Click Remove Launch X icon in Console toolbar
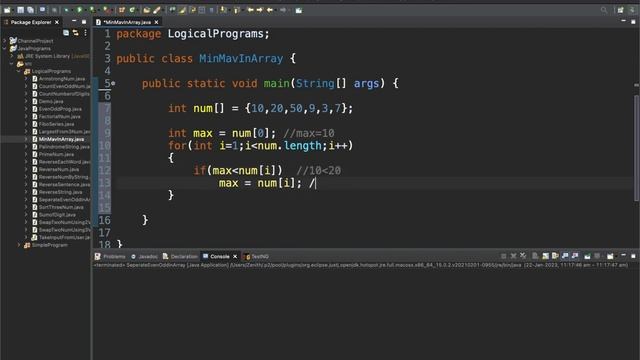 coord(513,256)
